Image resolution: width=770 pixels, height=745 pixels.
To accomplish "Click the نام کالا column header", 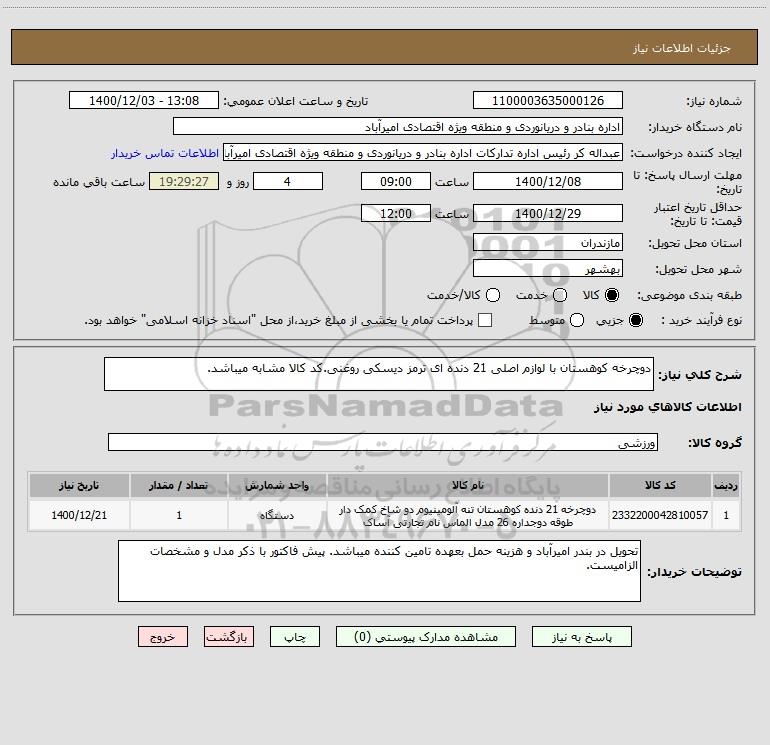I will (x=468, y=485).
